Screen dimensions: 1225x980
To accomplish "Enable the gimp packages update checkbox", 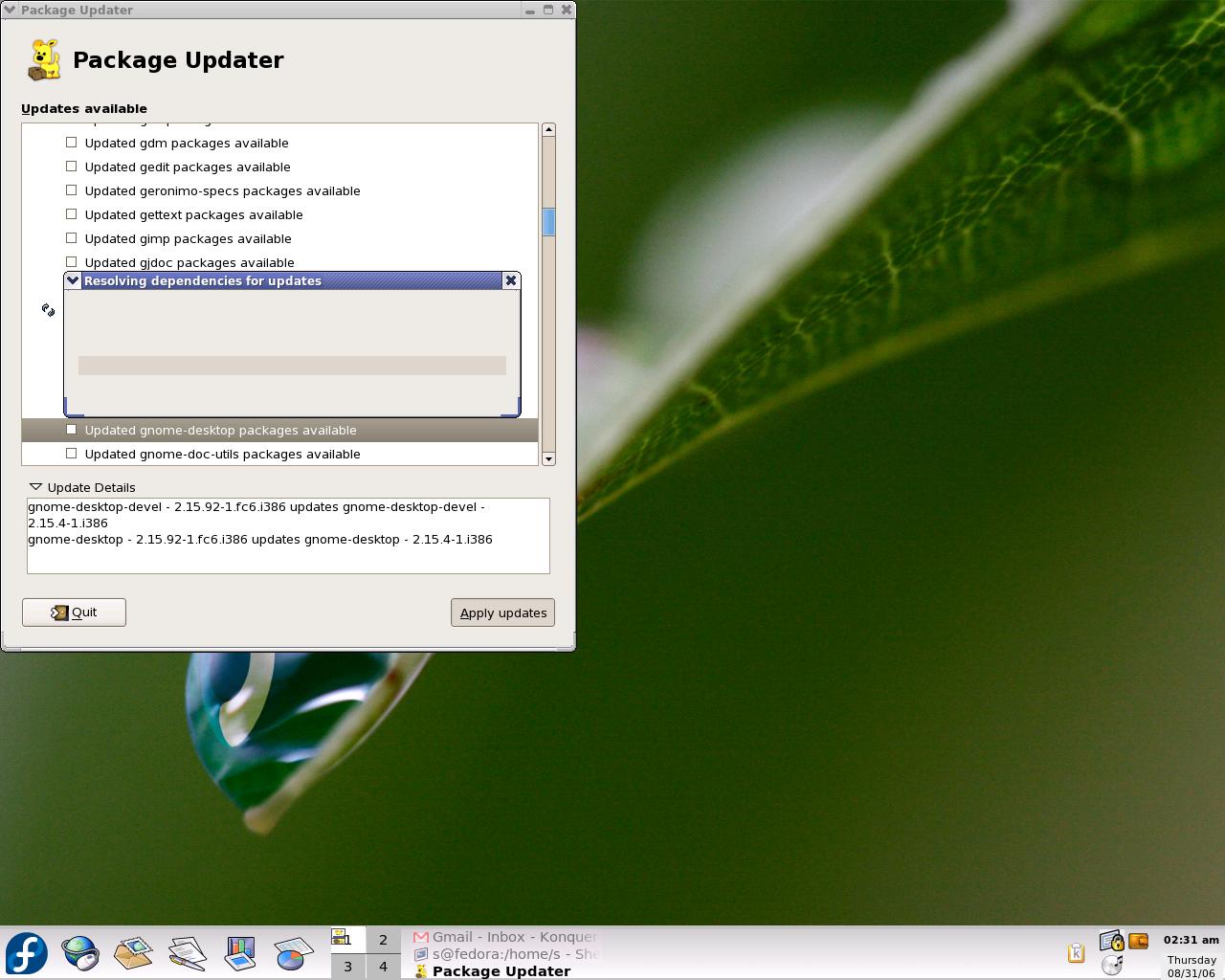I will click(71, 238).
